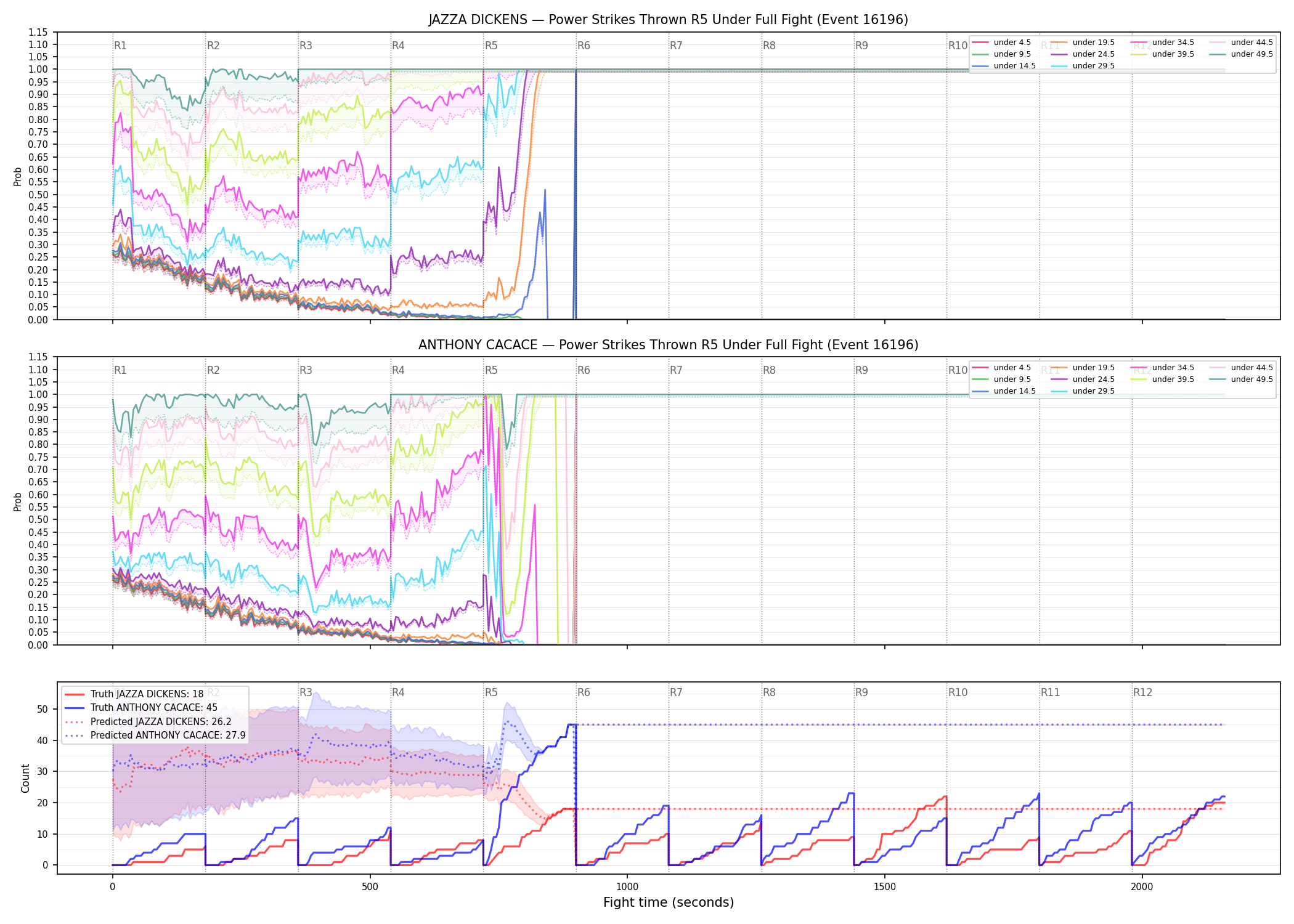Click 'Predicted ANTHONY CACACE: 27.9' legend item
The image size is (1294, 924).
tap(155, 736)
